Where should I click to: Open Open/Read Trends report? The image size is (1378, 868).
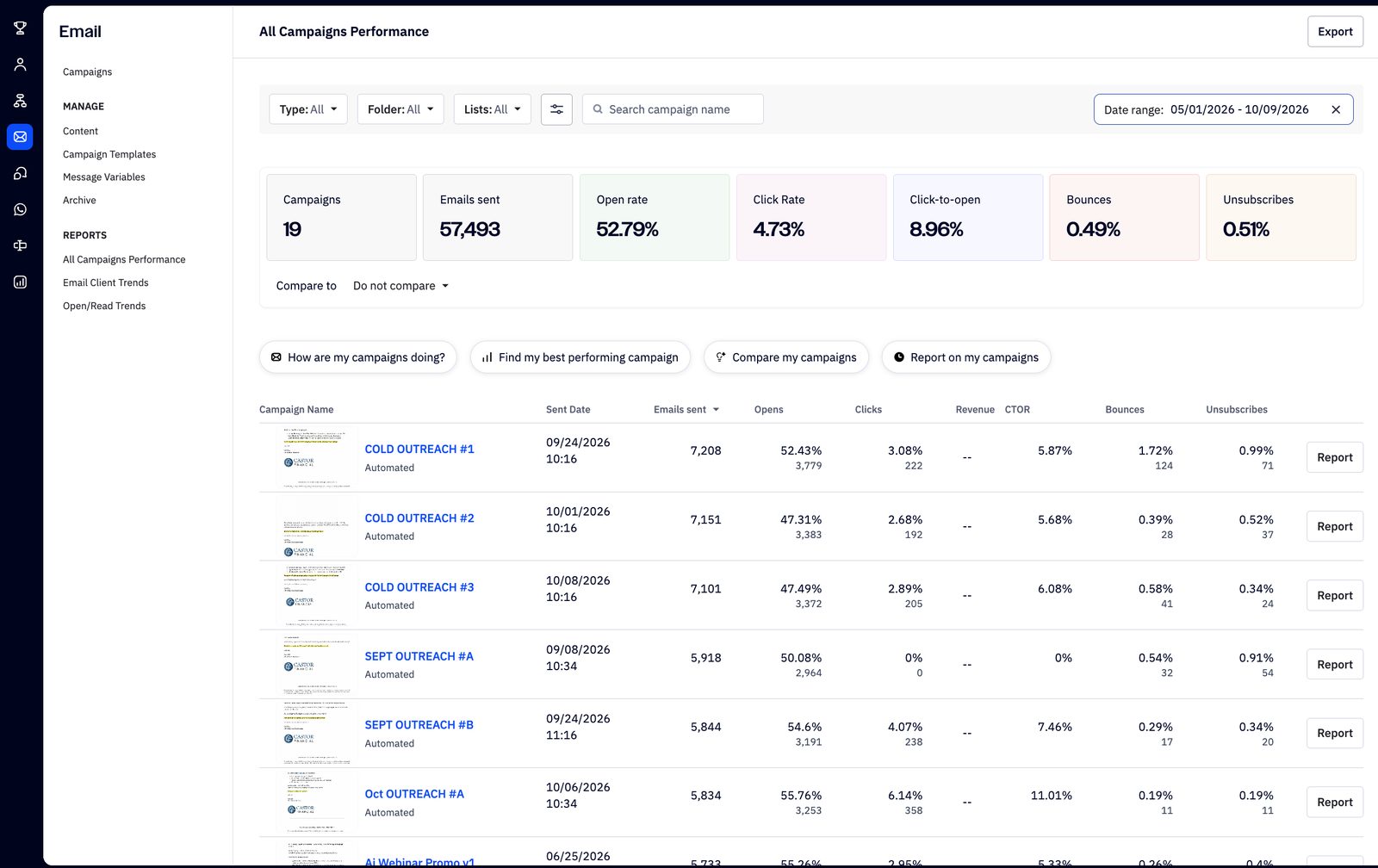pyautogui.click(x=104, y=307)
